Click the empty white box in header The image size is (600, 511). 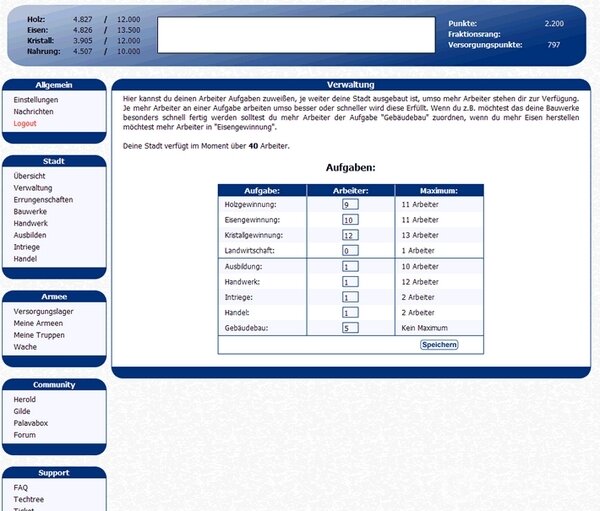pyautogui.click(x=296, y=35)
